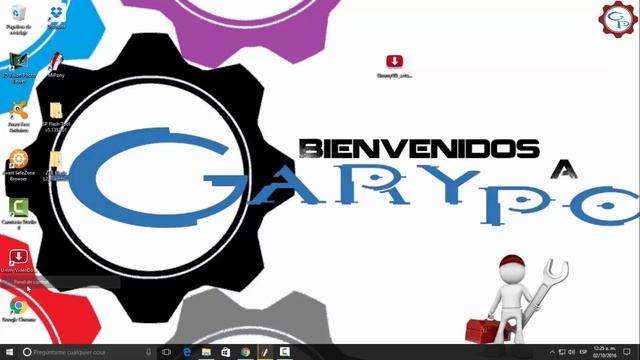
Task: Open the taskbar clock and date
Action: click(605, 352)
